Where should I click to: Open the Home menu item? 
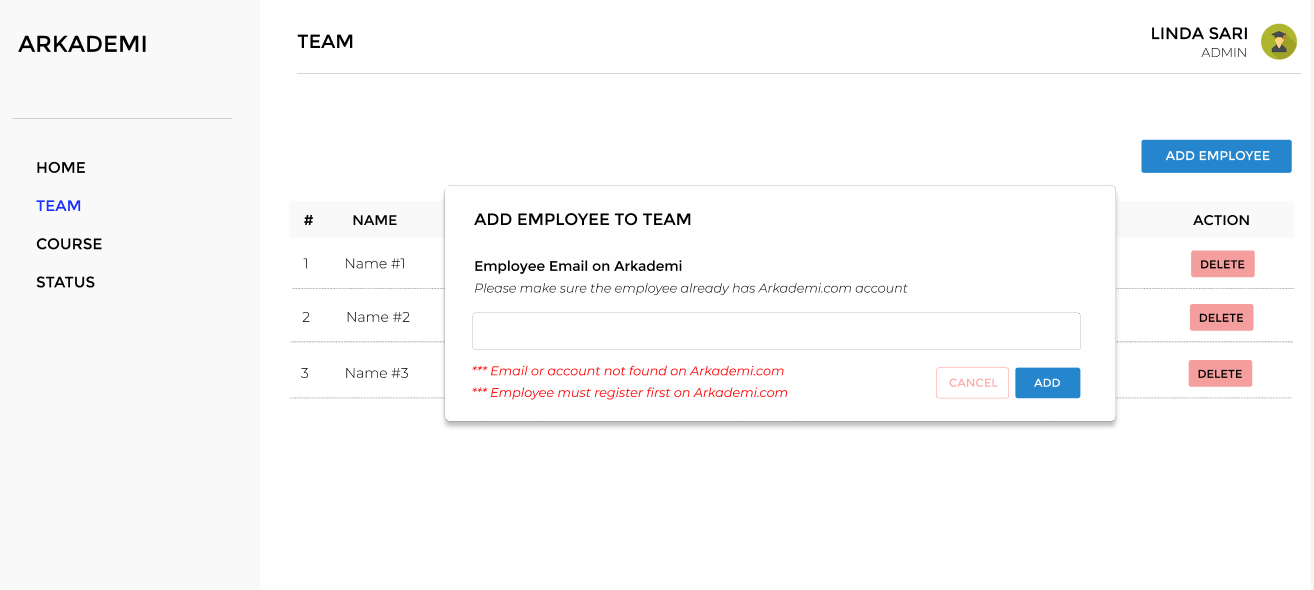pos(61,168)
